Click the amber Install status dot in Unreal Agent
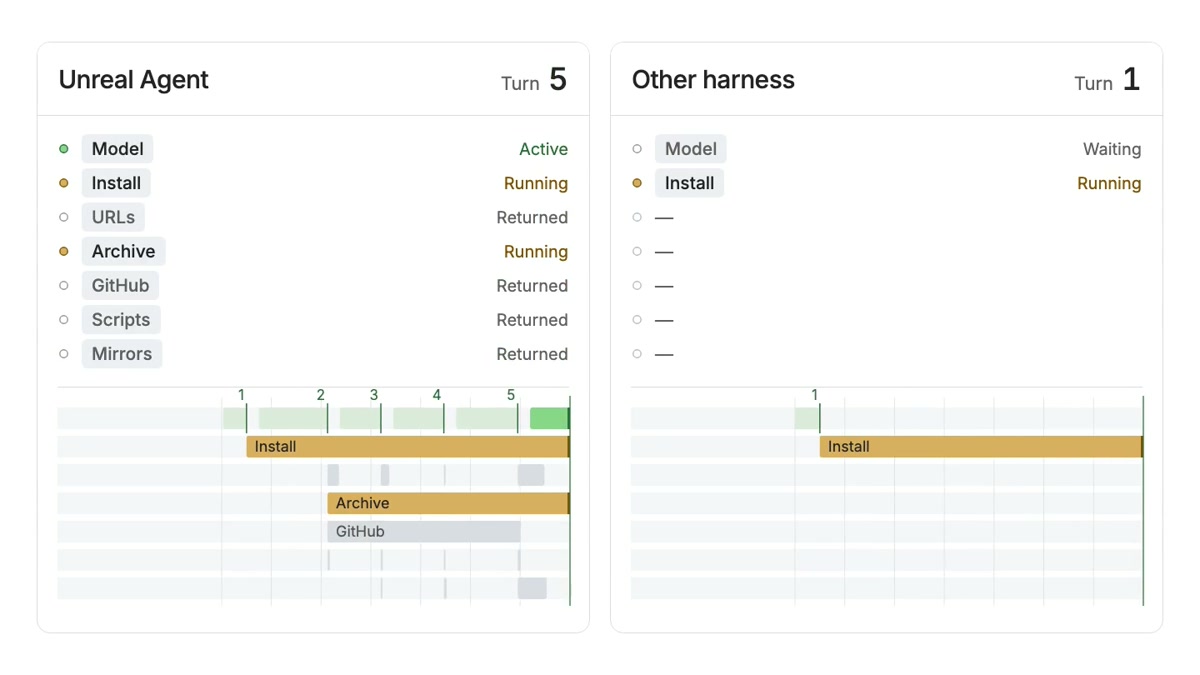This screenshot has width=1200, height=675. [64, 183]
